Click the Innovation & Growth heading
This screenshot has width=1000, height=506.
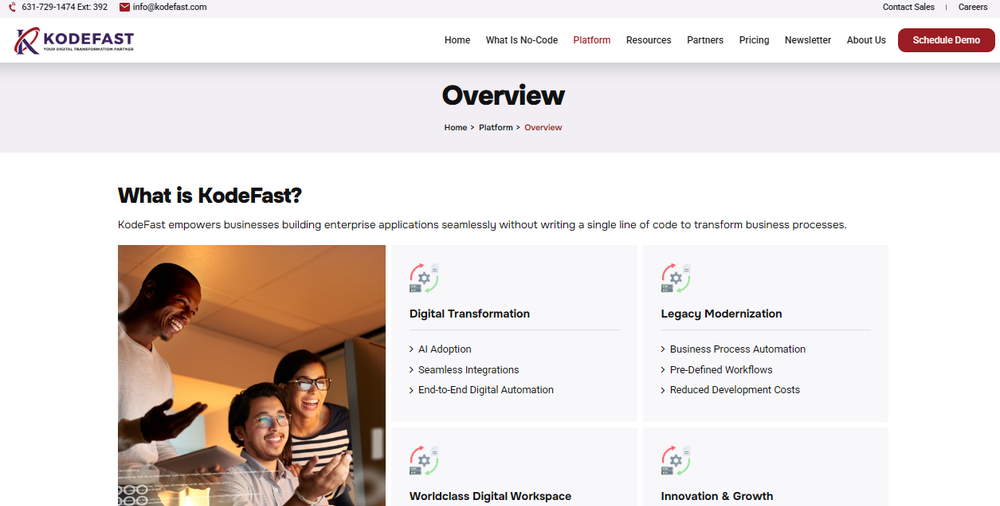pos(717,496)
